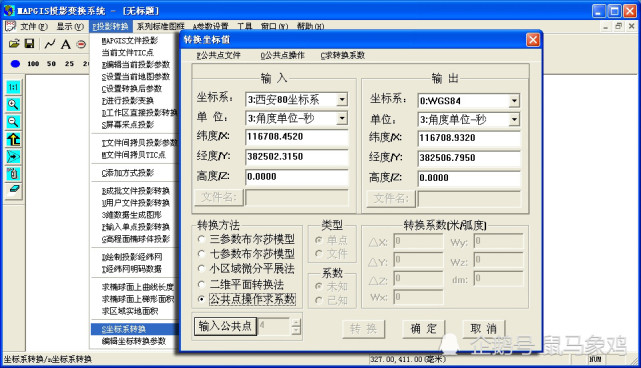Viewport: 641px width, 368px height.
Task: Close the 转换坐标值 dialog
Action: 533,40
